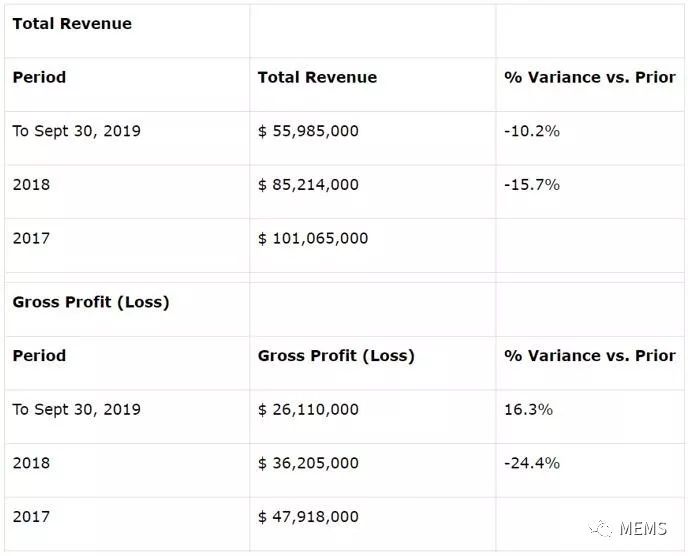The width and height of the screenshot is (688, 556).
Task: Click Period header in revenue table
Action: 39,77
